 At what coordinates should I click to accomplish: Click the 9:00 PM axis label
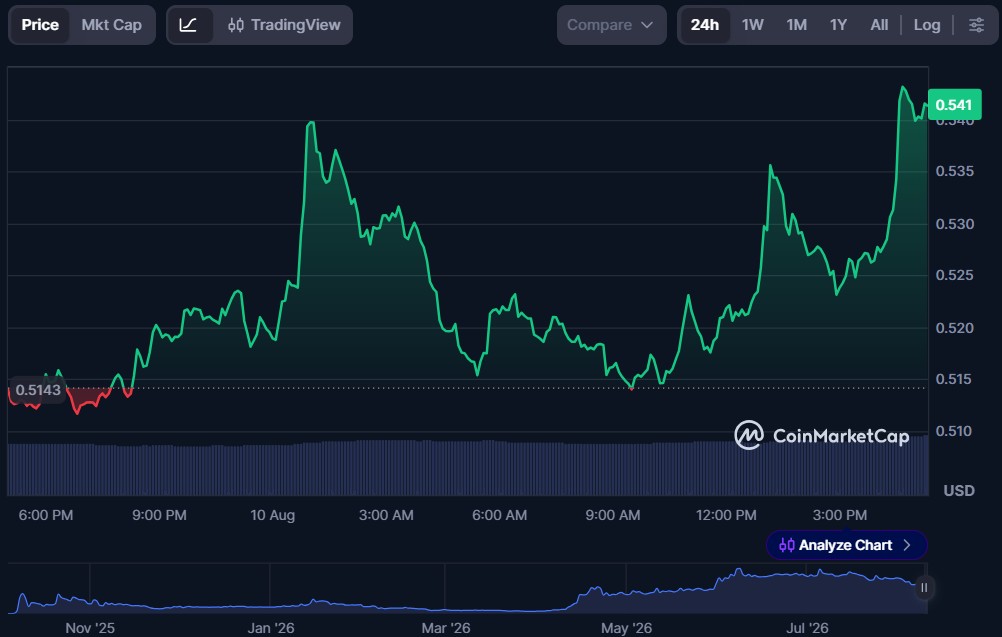pos(159,515)
